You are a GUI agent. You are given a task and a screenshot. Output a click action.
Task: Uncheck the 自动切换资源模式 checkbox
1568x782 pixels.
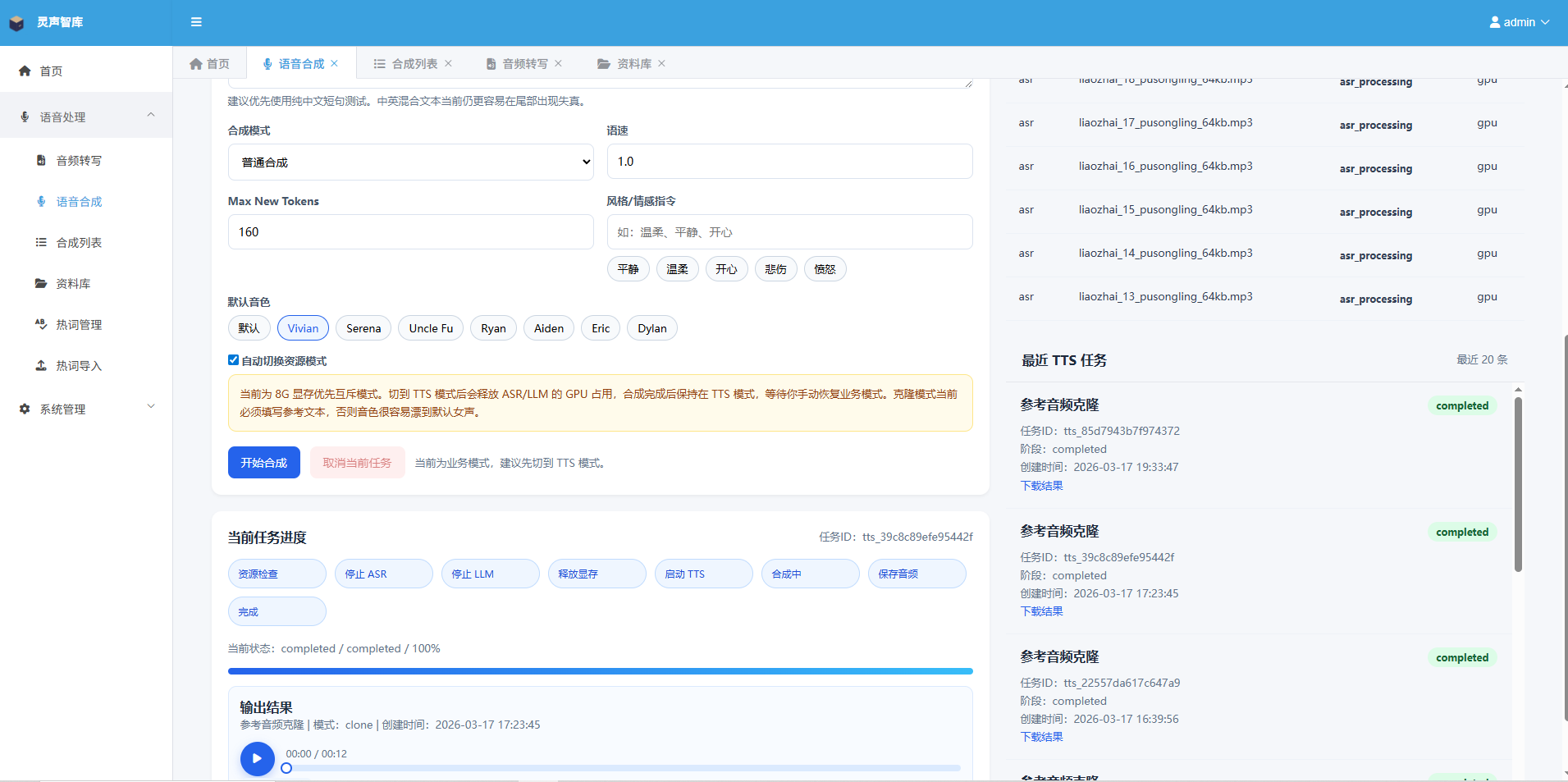(x=233, y=359)
